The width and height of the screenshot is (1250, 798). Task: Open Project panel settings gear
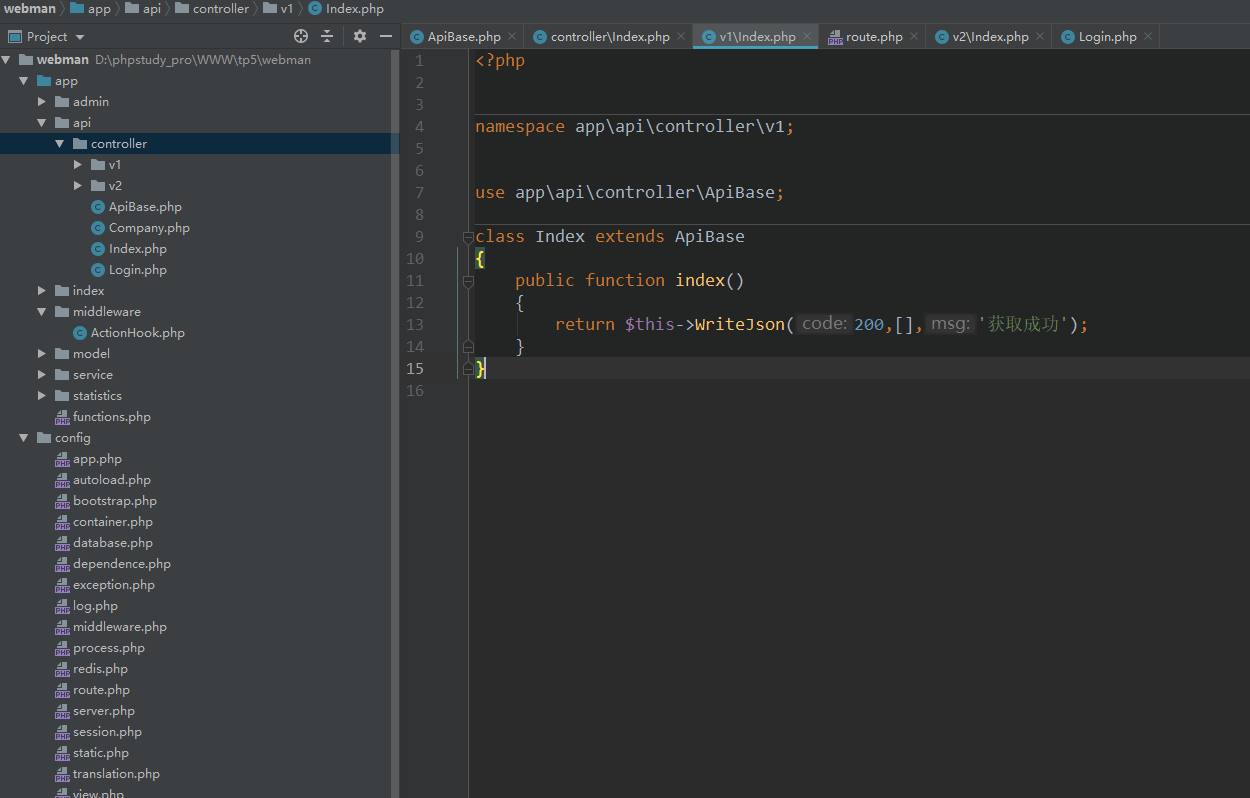coord(360,36)
